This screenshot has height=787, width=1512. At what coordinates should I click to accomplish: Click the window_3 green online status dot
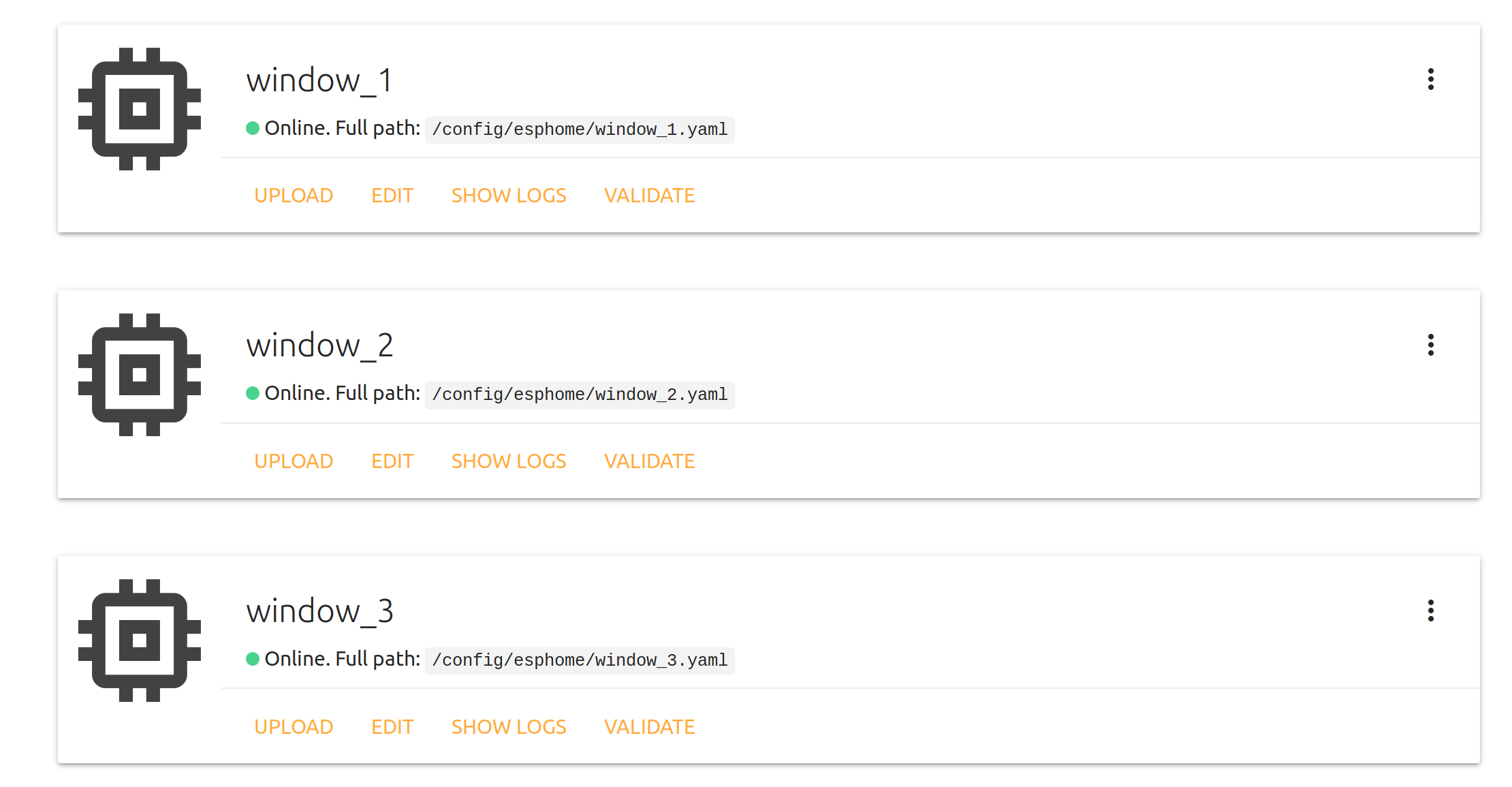tap(253, 659)
